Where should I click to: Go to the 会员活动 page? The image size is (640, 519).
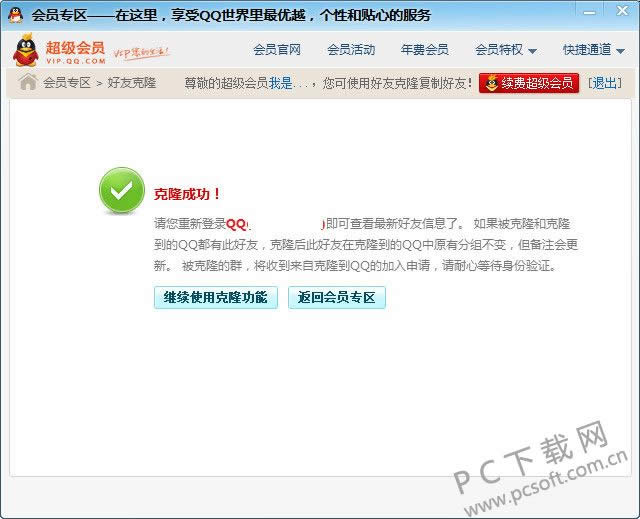pyautogui.click(x=351, y=50)
